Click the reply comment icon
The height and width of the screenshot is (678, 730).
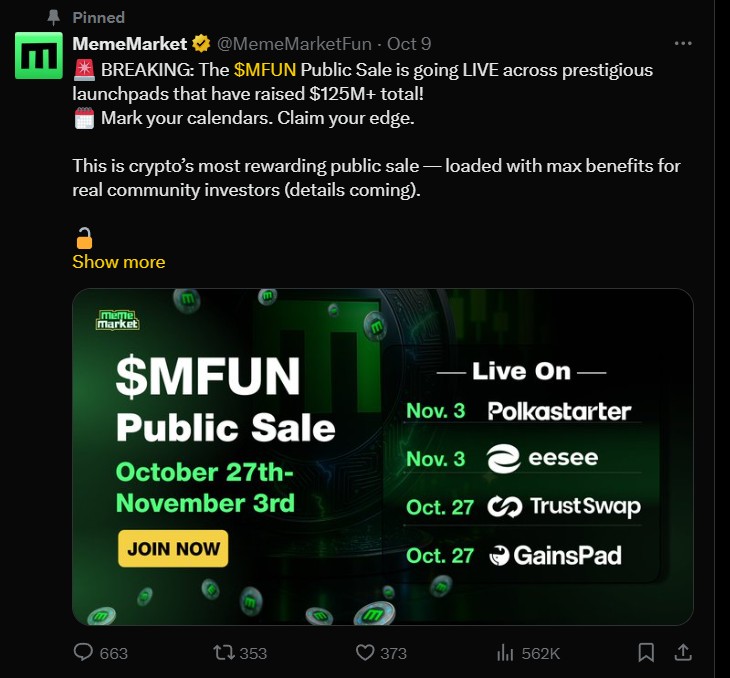point(84,652)
